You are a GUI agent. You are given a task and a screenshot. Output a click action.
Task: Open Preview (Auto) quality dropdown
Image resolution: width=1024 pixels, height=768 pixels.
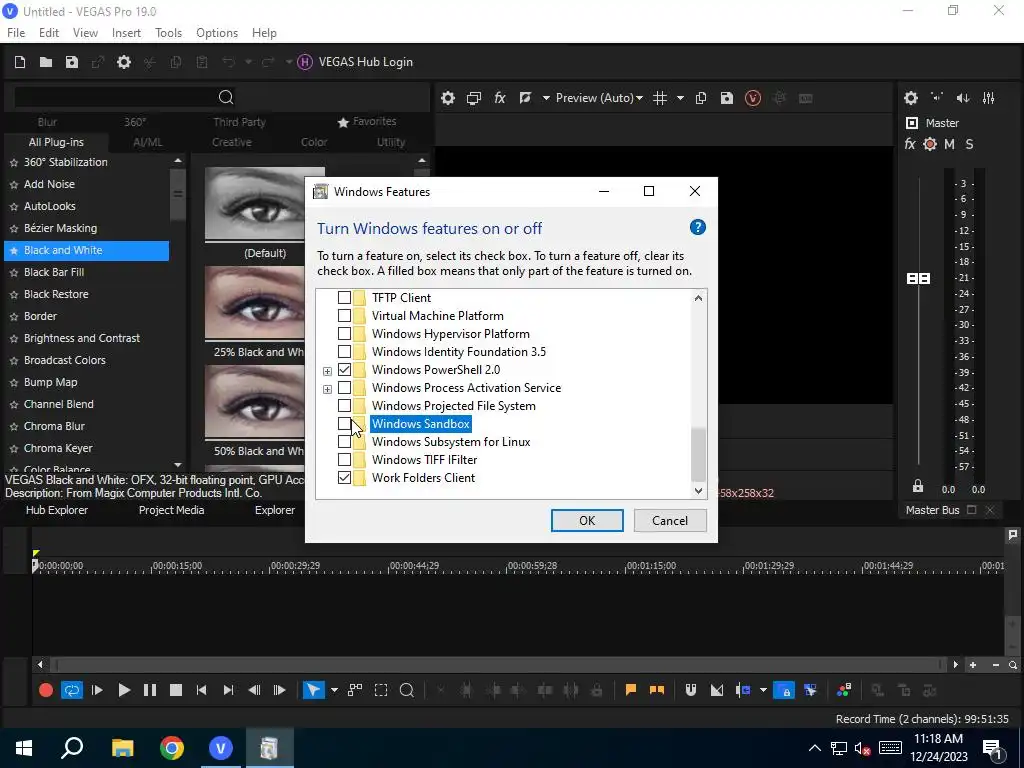click(599, 98)
